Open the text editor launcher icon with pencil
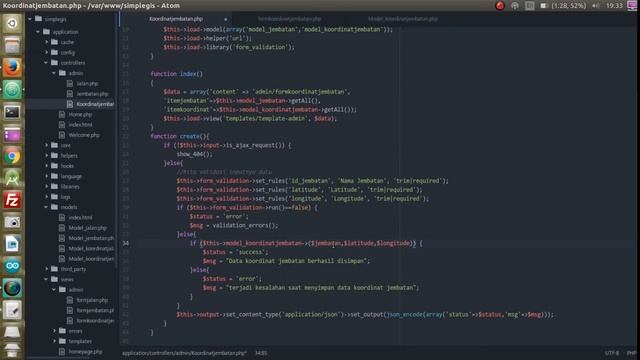The width and height of the screenshot is (640, 360). (x=12, y=310)
